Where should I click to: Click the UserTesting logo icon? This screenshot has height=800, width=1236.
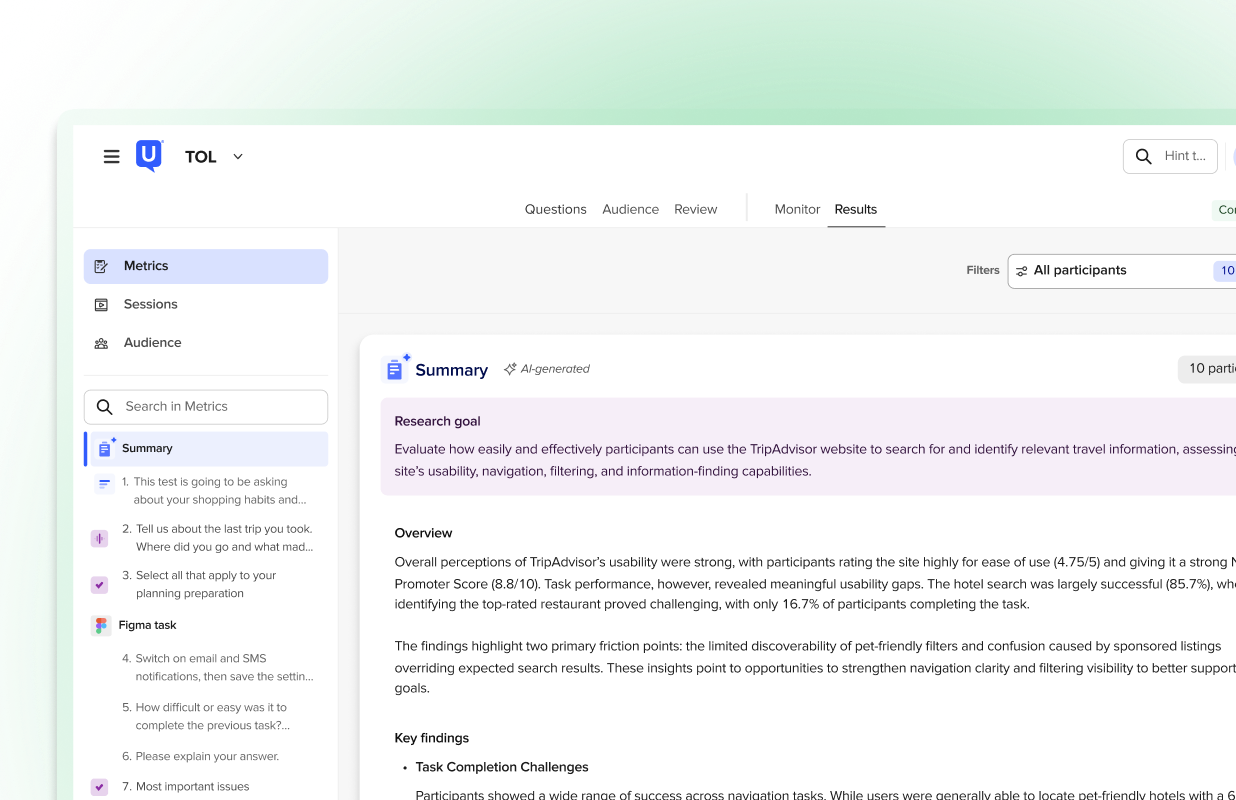pyautogui.click(x=149, y=155)
